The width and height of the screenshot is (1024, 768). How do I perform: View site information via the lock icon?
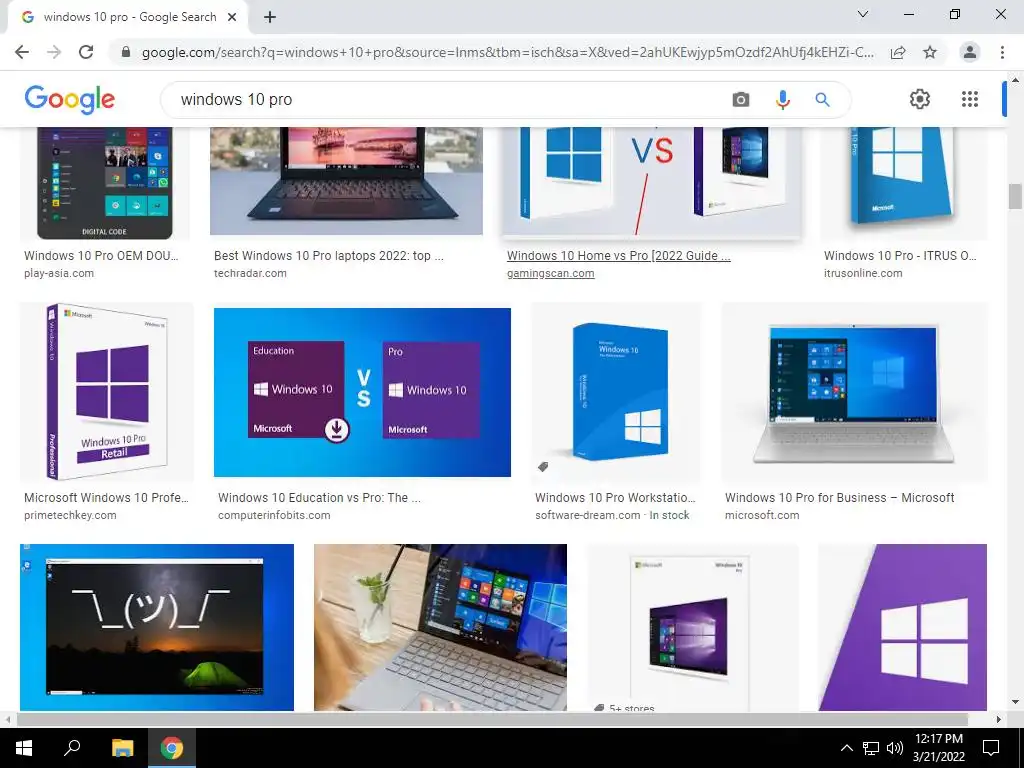[126, 52]
